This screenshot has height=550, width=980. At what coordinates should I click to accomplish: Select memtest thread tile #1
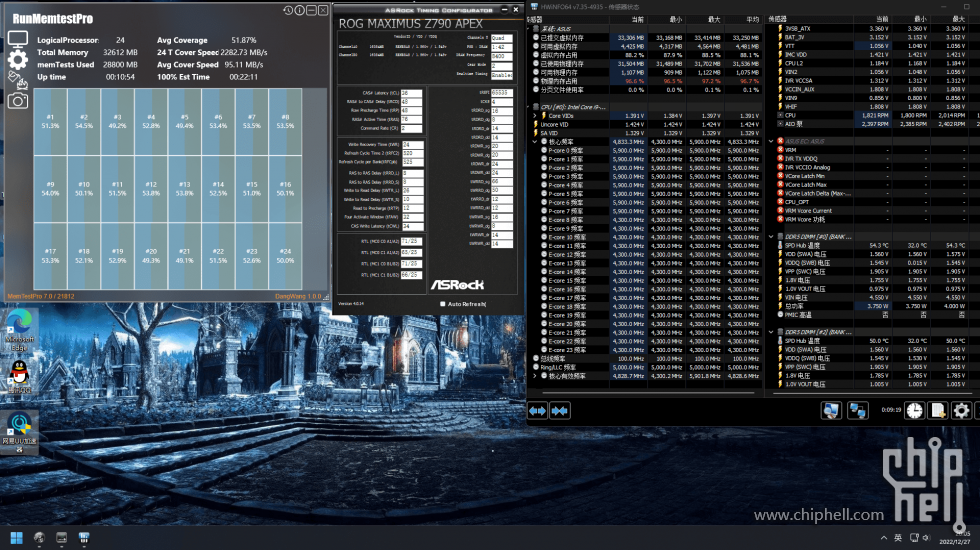coord(51,121)
